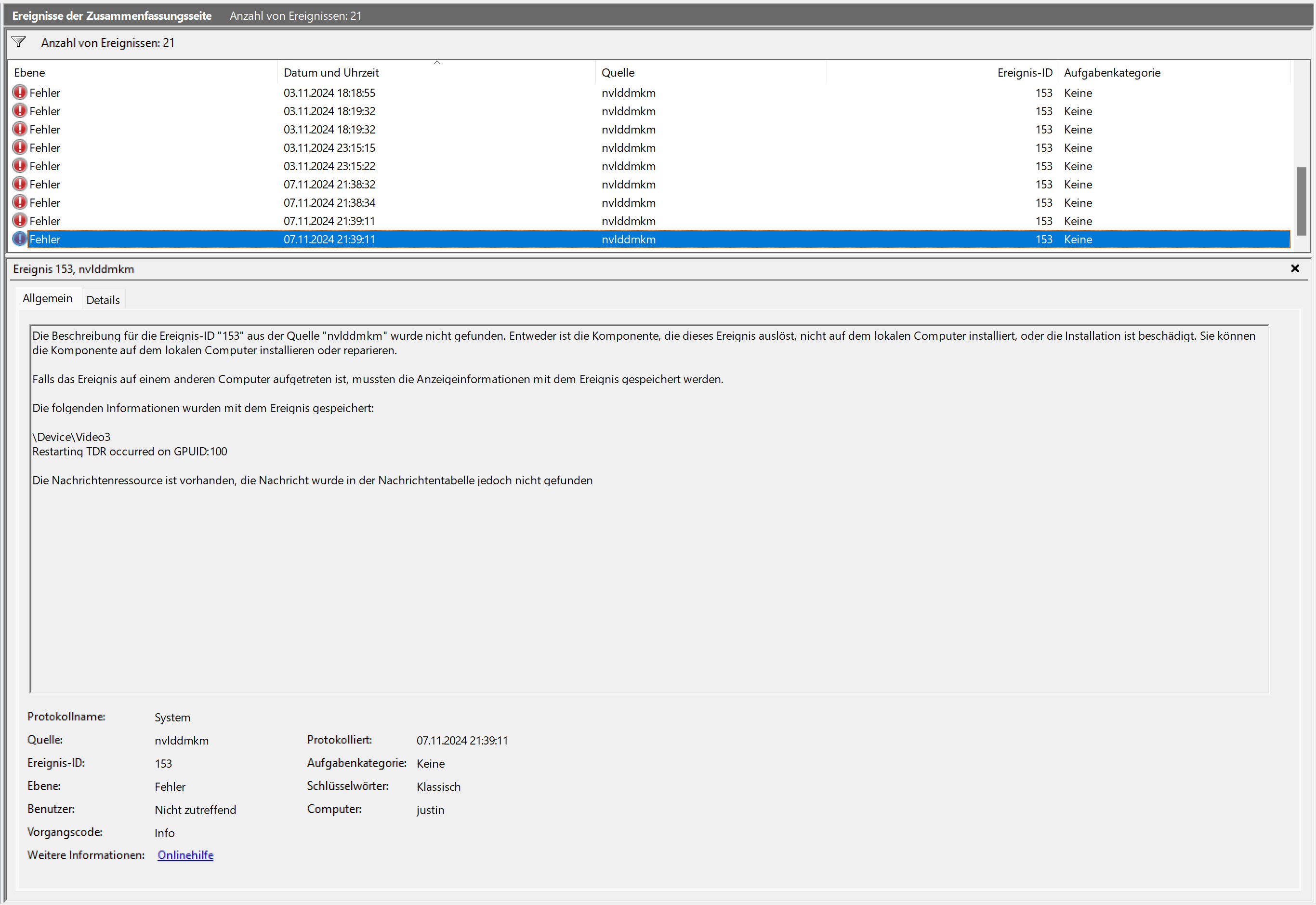The height and width of the screenshot is (905, 1316).
Task: Sort by Ebene column header
Action: (29, 73)
